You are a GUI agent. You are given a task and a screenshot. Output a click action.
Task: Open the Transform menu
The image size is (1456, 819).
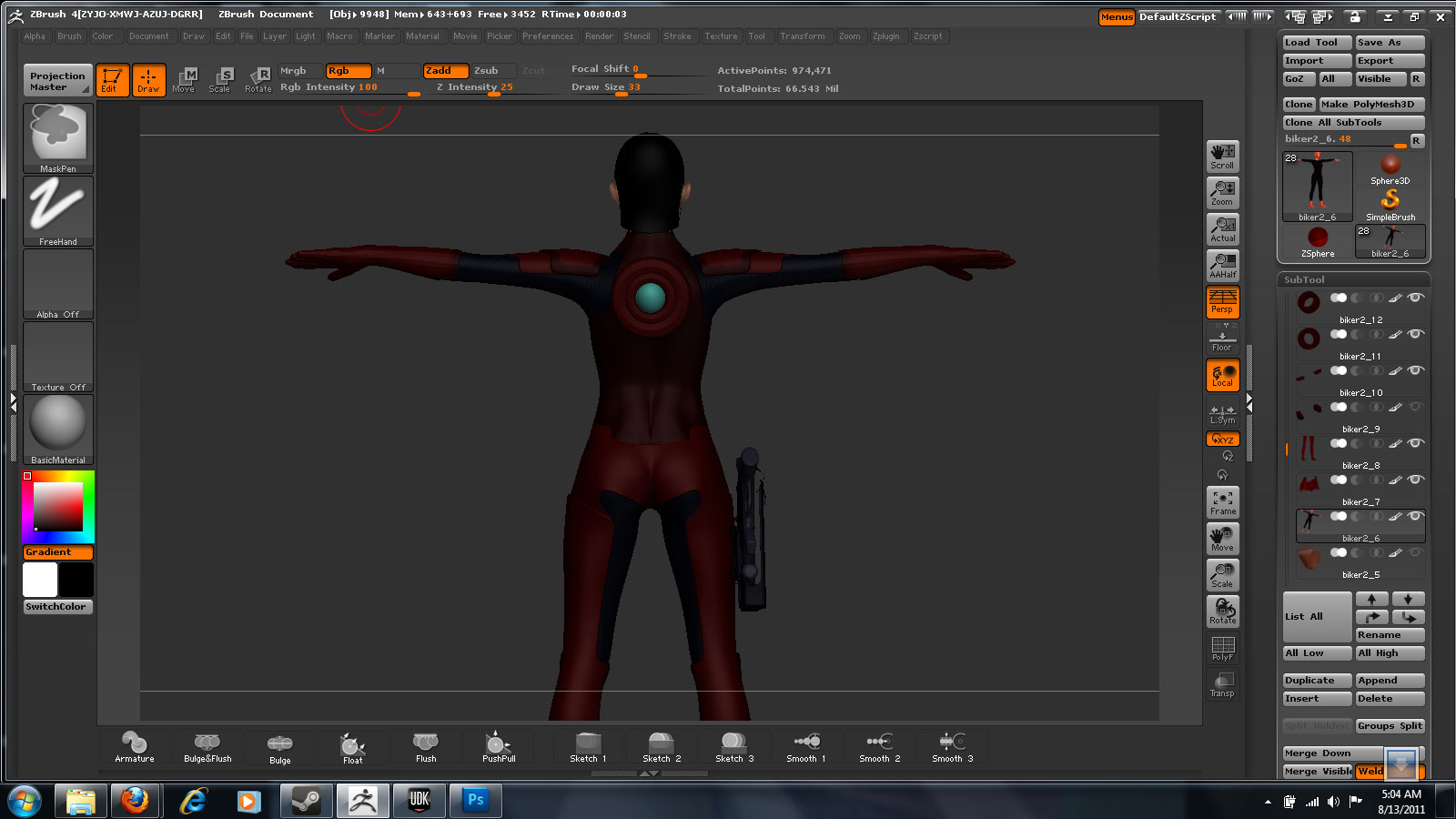(802, 36)
